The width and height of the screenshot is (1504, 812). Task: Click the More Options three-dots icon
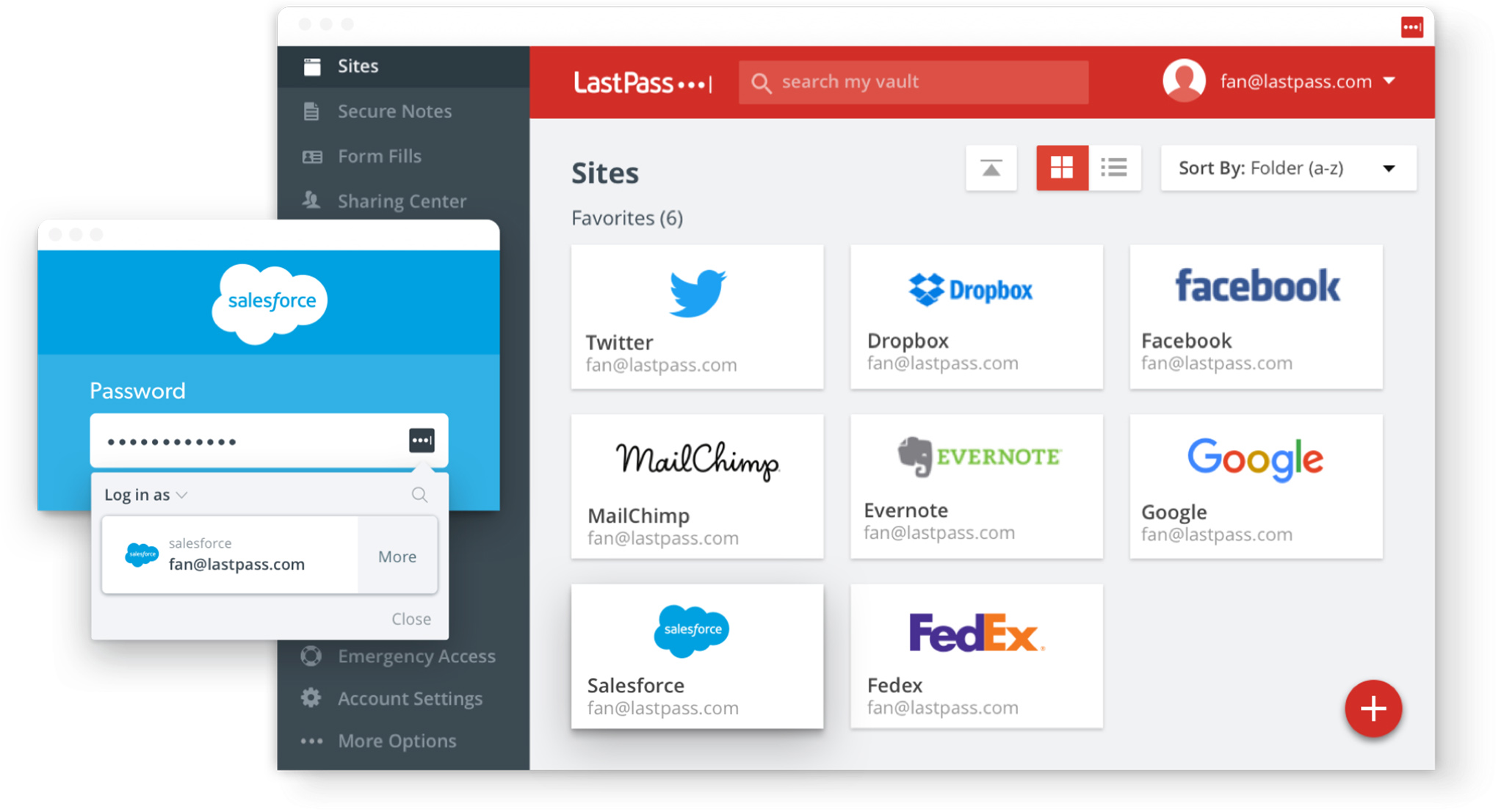311,742
